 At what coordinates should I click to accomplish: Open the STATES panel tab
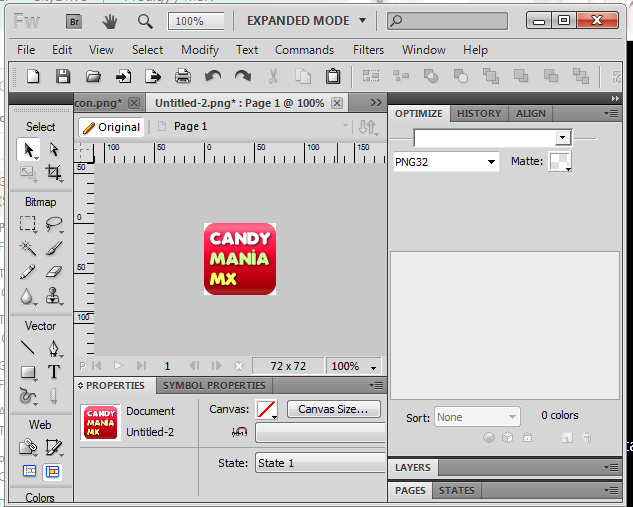coord(457,490)
